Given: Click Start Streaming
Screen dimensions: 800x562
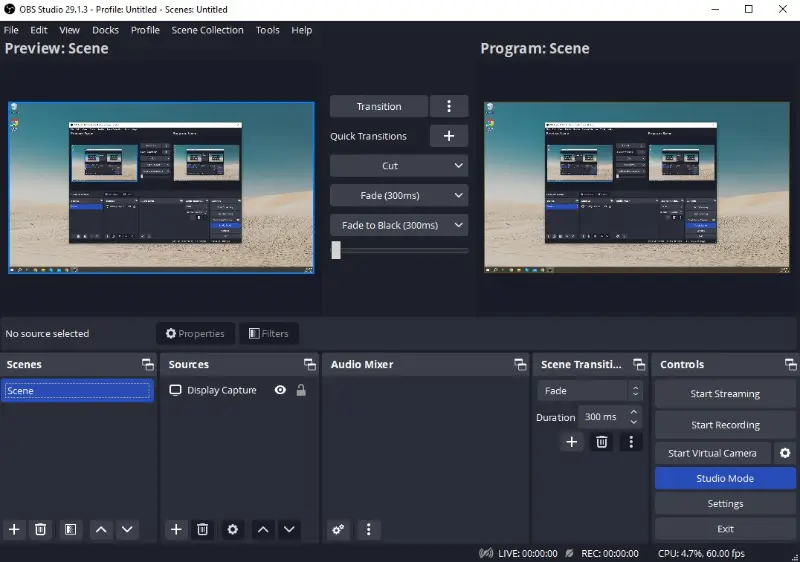Looking at the screenshot, I should (725, 394).
